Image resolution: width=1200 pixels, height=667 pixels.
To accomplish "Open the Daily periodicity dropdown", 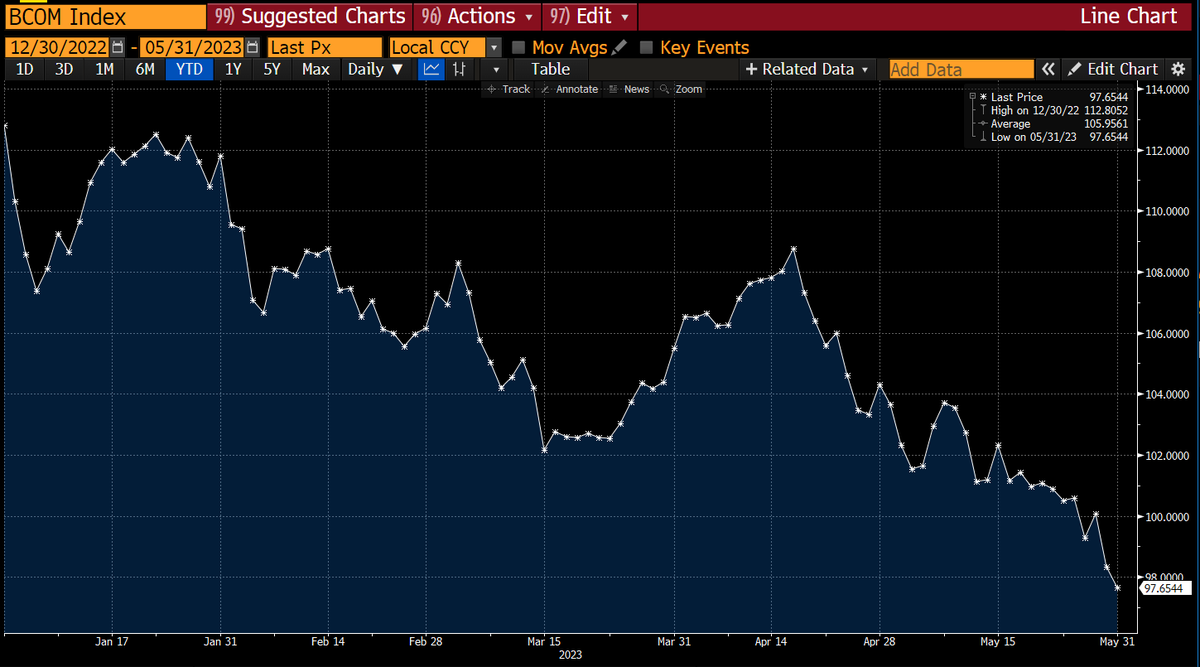I will coord(375,69).
